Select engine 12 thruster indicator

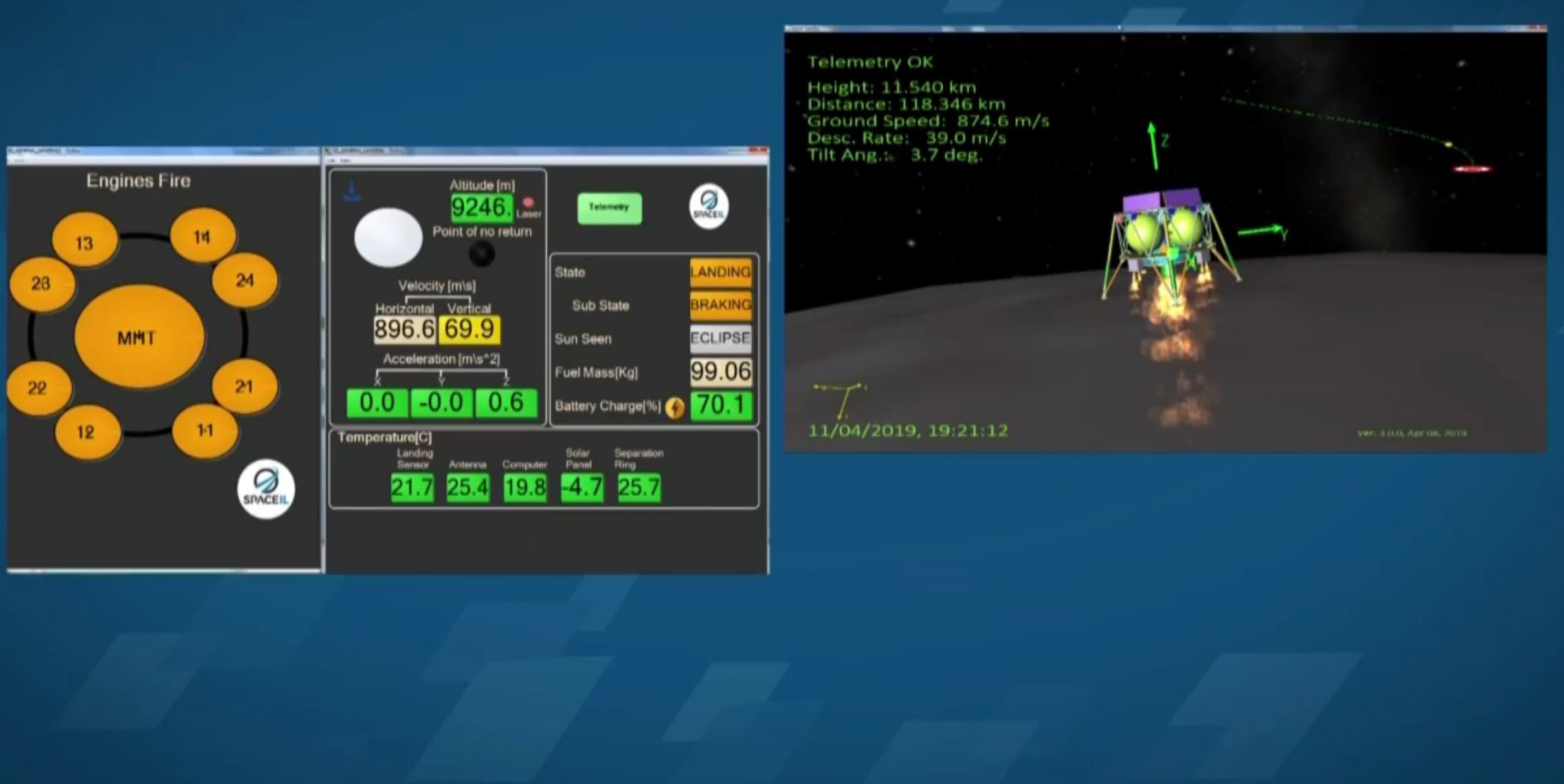87,432
